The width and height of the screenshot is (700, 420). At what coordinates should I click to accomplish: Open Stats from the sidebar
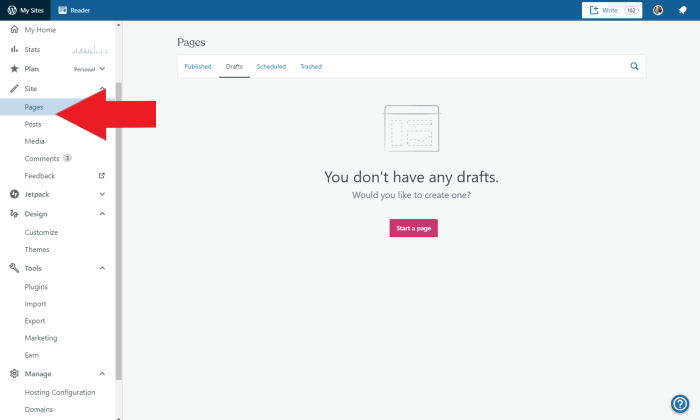click(32, 50)
